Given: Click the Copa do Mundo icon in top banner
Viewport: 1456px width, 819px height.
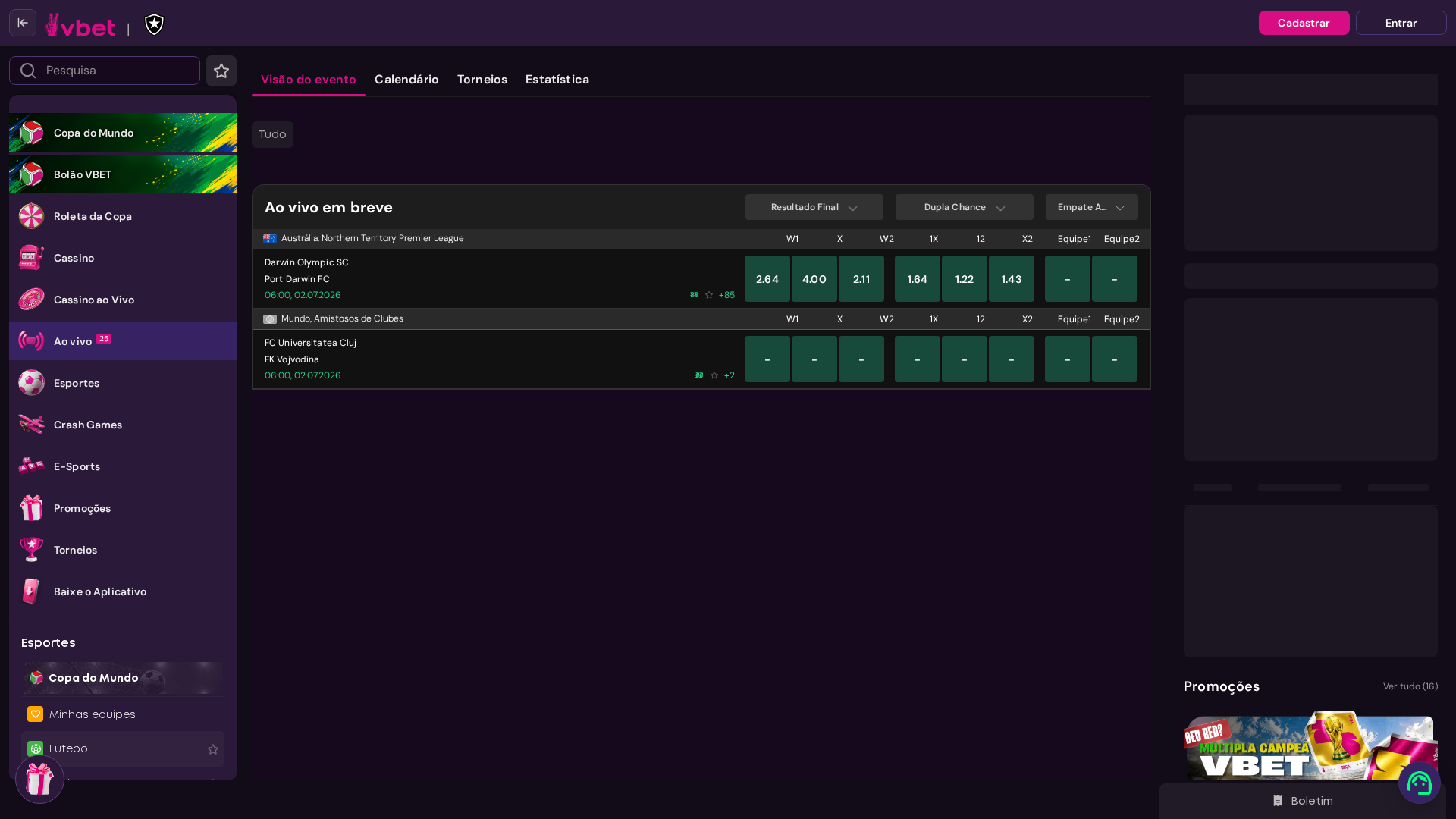Looking at the screenshot, I should coord(31,133).
